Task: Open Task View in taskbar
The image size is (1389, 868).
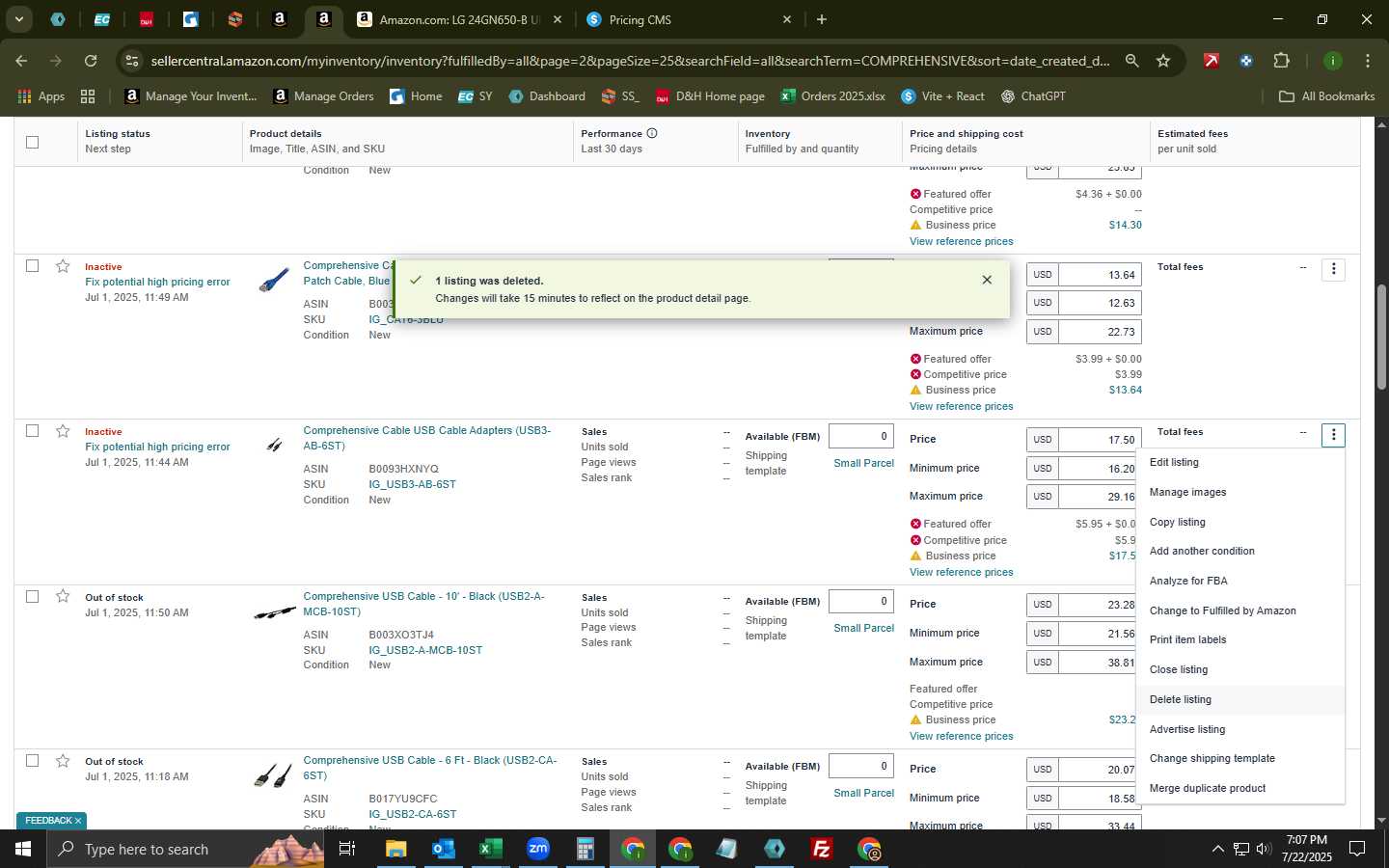Action: [x=347, y=849]
